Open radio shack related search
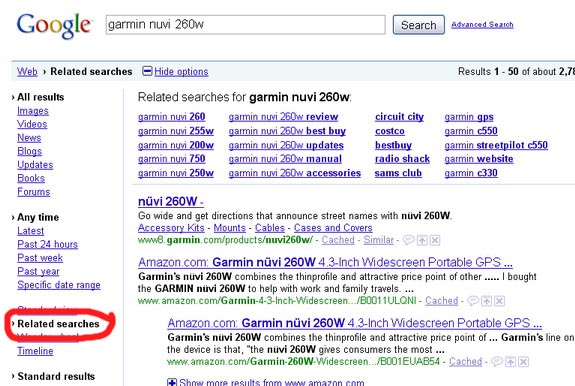 point(402,159)
